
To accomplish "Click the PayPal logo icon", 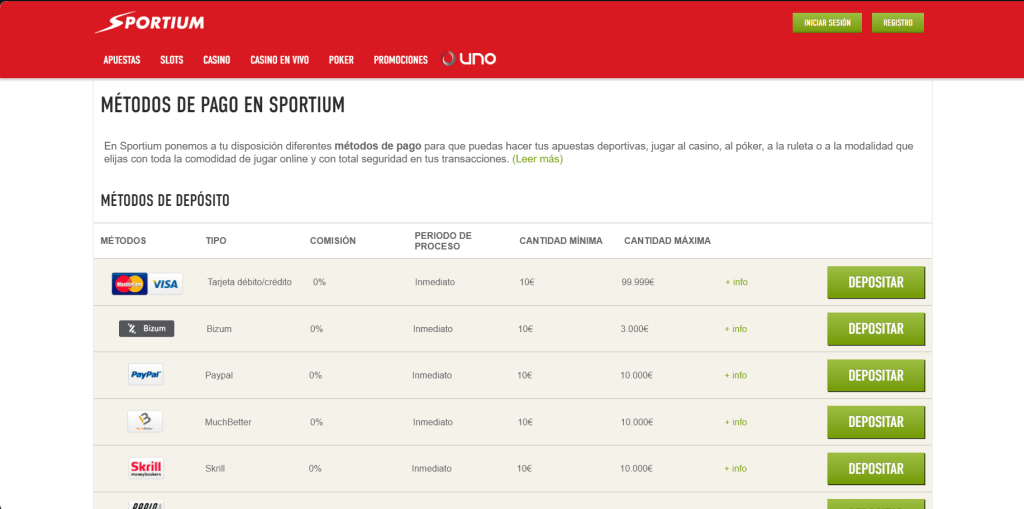I will tap(146, 375).
